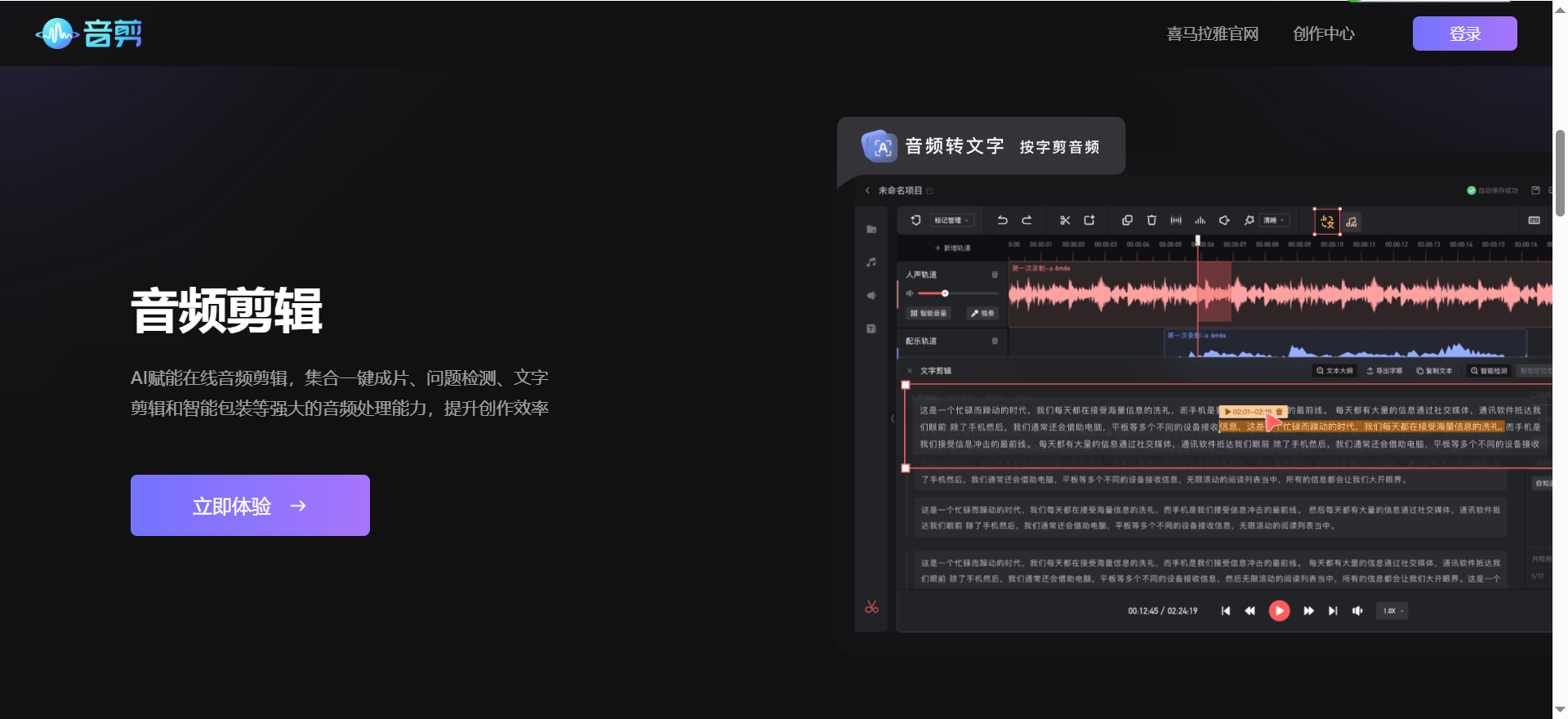Click the undo arrow icon

point(1002,220)
